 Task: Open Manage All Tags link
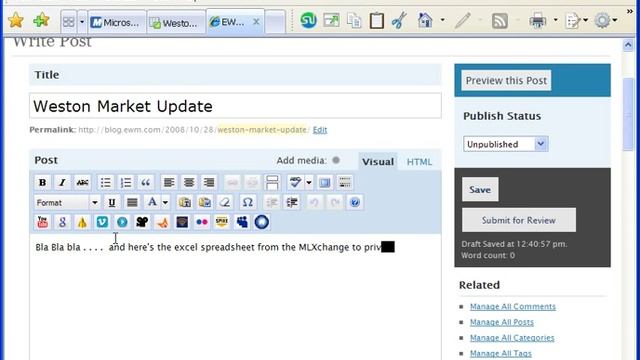coord(500,353)
